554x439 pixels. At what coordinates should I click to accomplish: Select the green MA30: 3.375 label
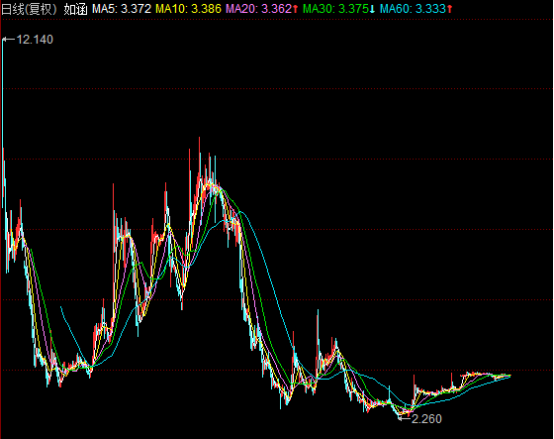(336, 9)
